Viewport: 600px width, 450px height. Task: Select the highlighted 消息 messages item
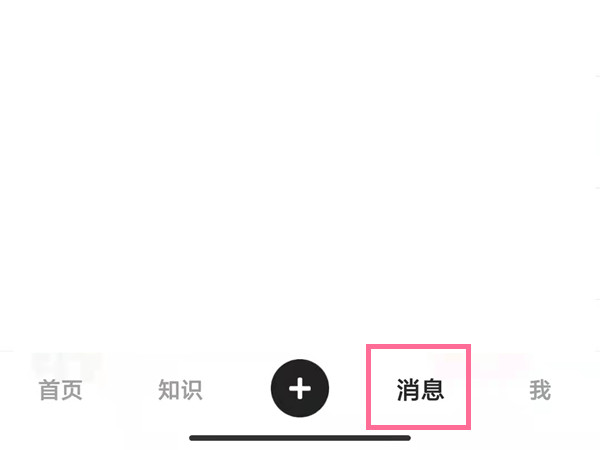click(419, 387)
